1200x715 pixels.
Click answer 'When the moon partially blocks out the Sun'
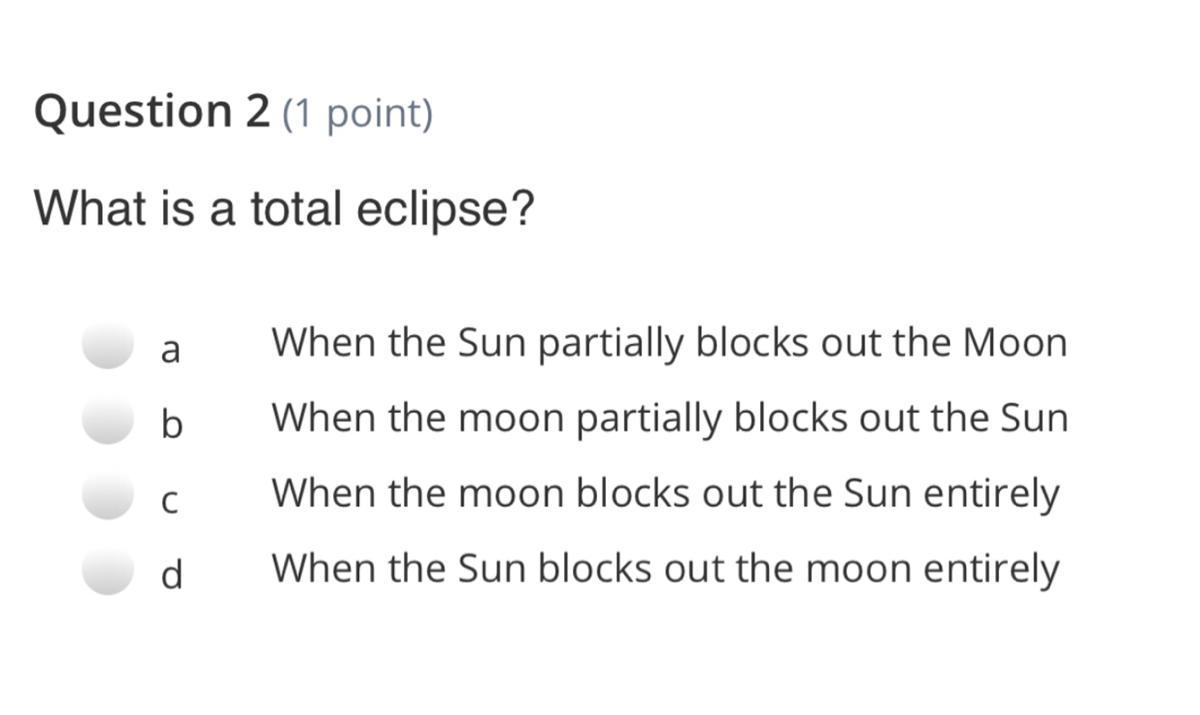(670, 419)
